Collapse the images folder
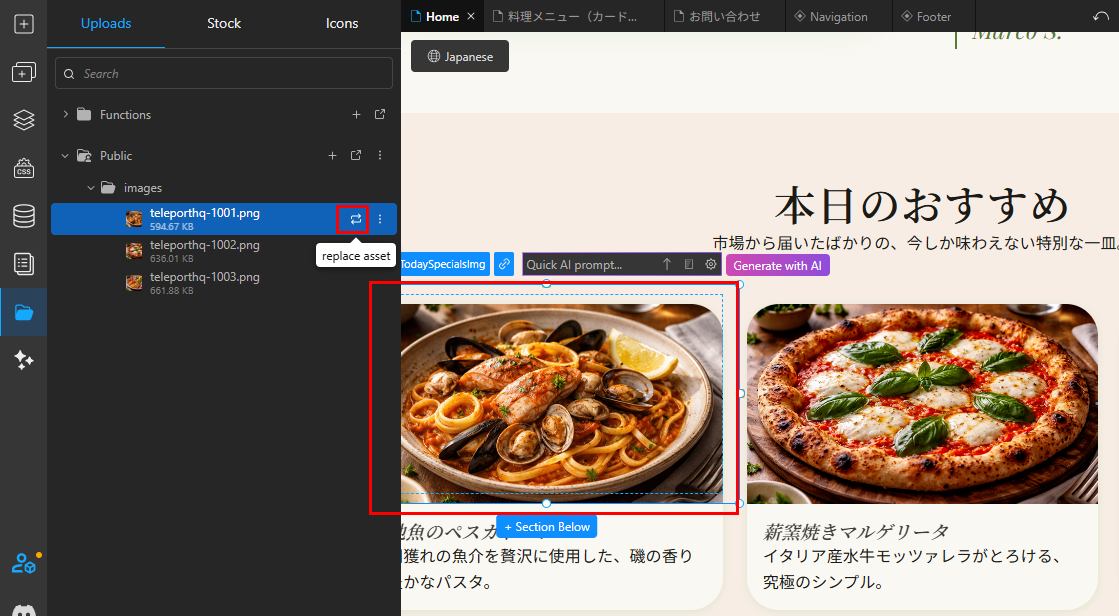Image resolution: width=1119 pixels, height=616 pixels. coord(91,187)
